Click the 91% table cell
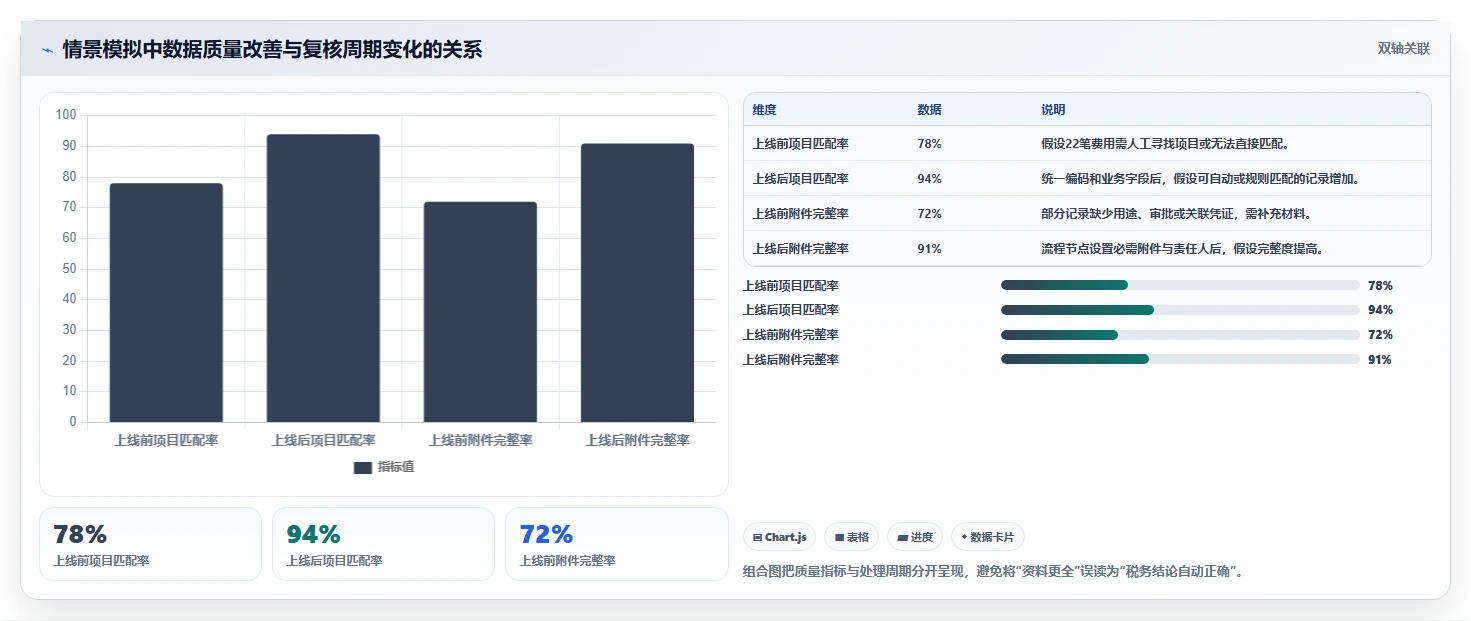1471x621 pixels. click(x=929, y=249)
